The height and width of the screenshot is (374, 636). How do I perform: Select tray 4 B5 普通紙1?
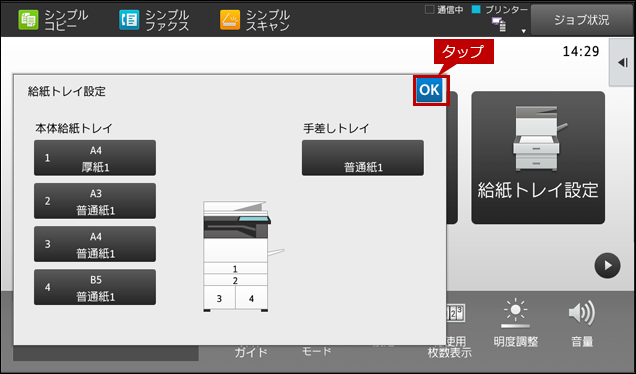(95, 287)
